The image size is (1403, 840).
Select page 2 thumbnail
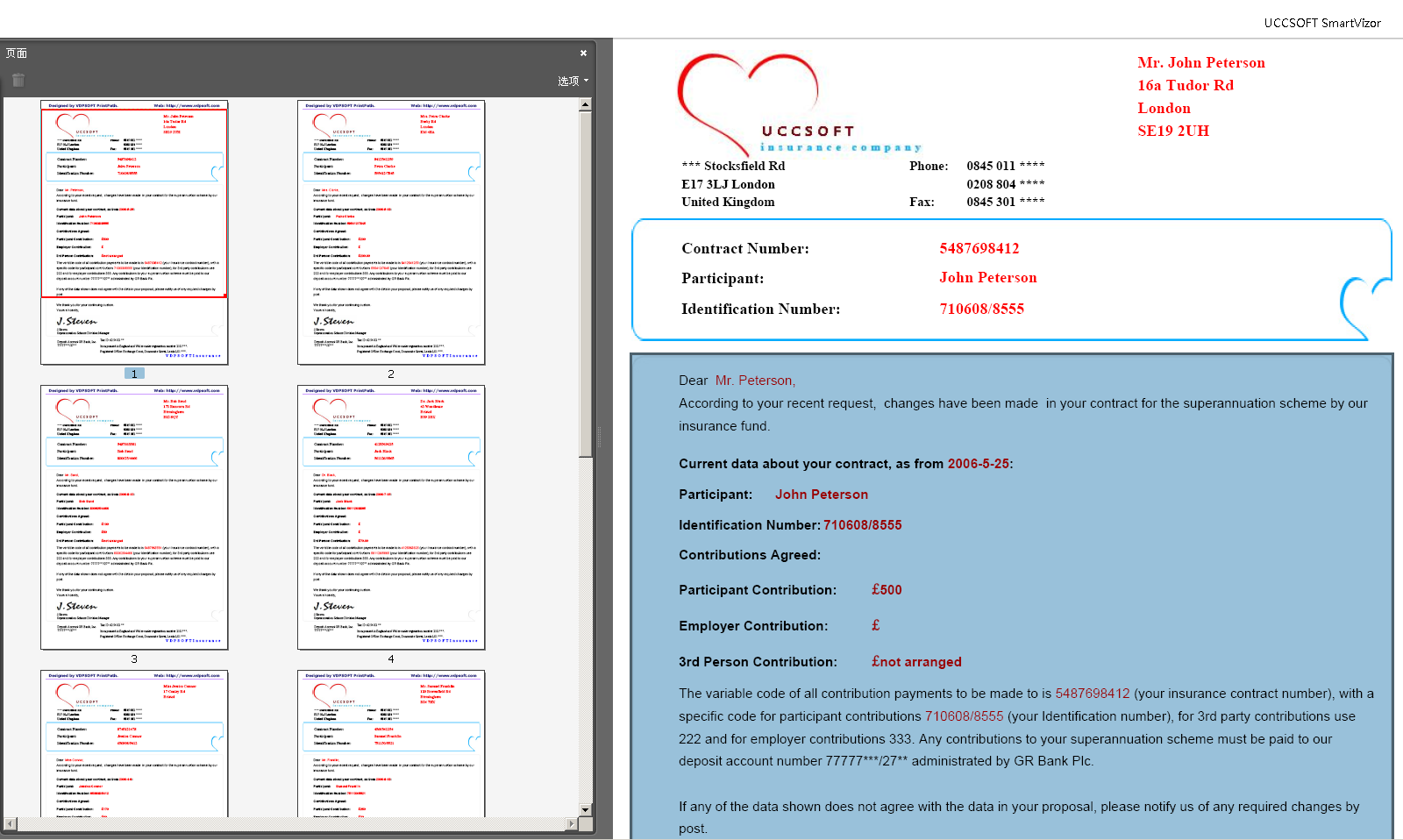[x=391, y=232]
